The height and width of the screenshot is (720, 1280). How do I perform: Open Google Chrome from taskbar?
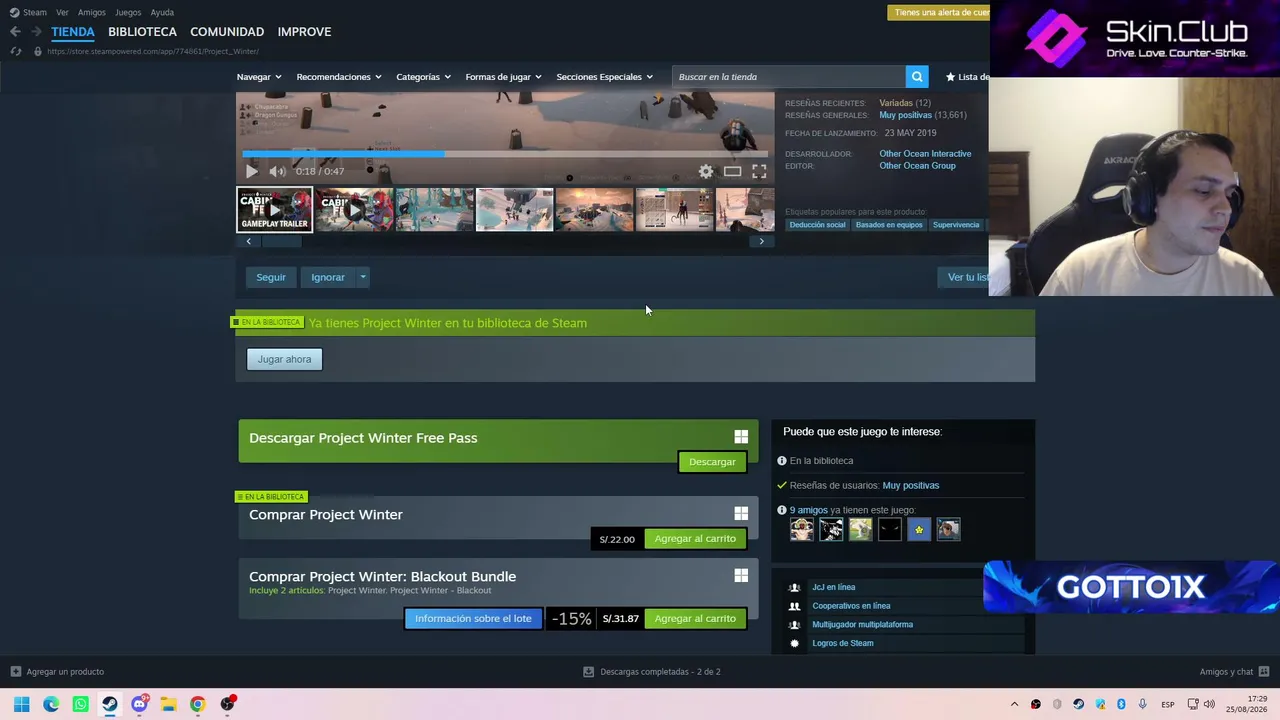[198, 704]
